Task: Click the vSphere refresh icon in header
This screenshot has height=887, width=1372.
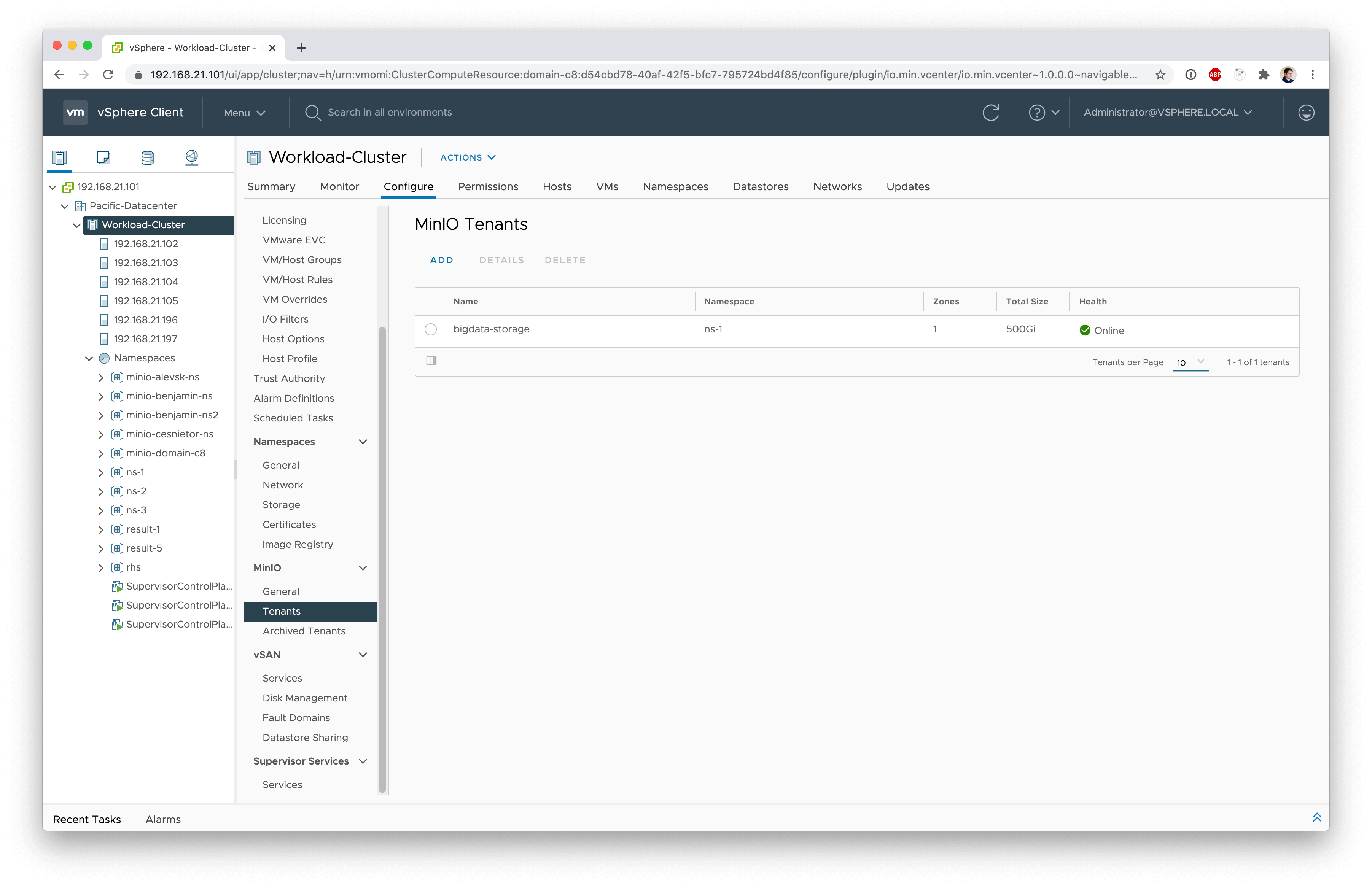Action: tap(990, 112)
